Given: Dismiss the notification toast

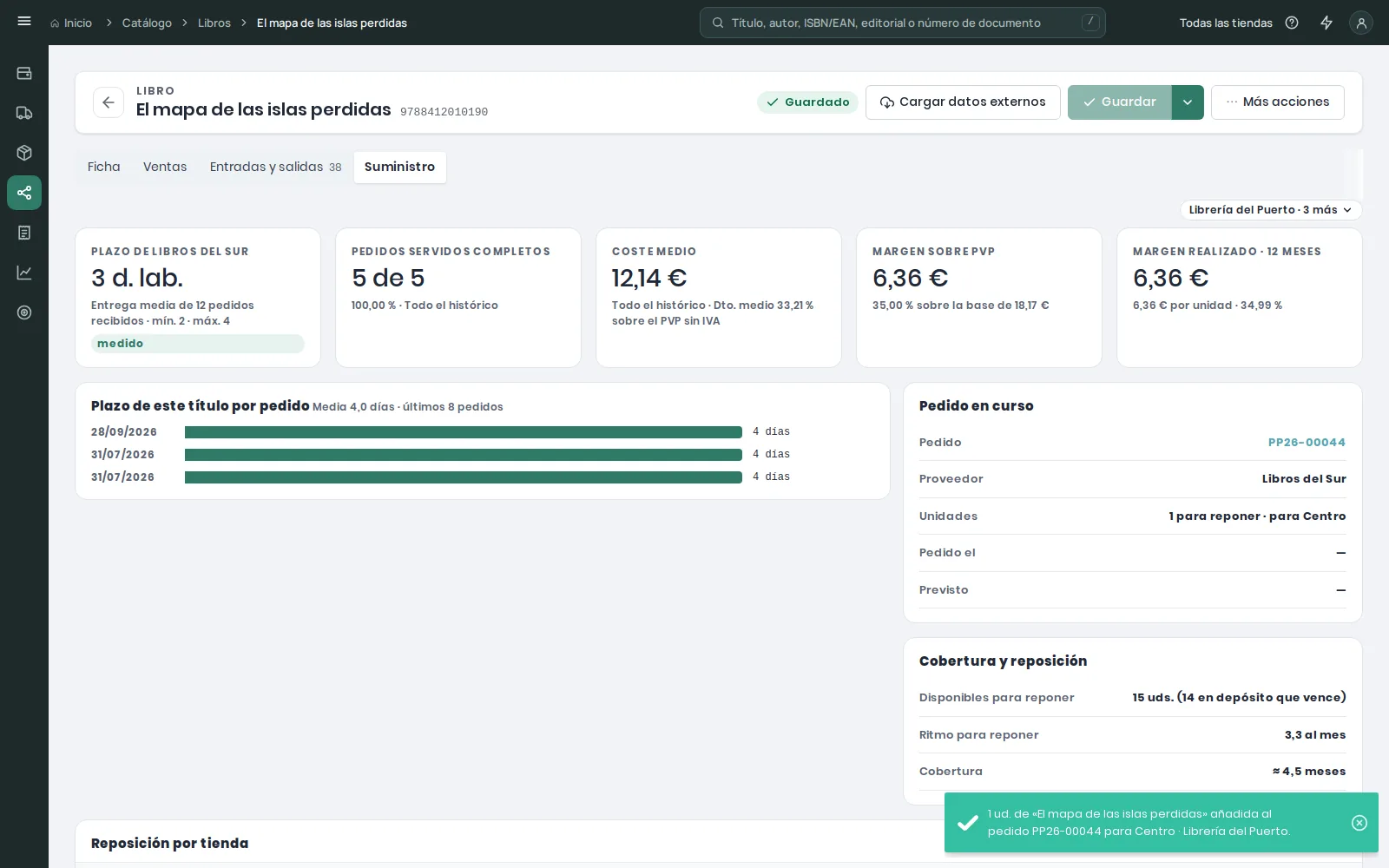Looking at the screenshot, I should [1359, 823].
